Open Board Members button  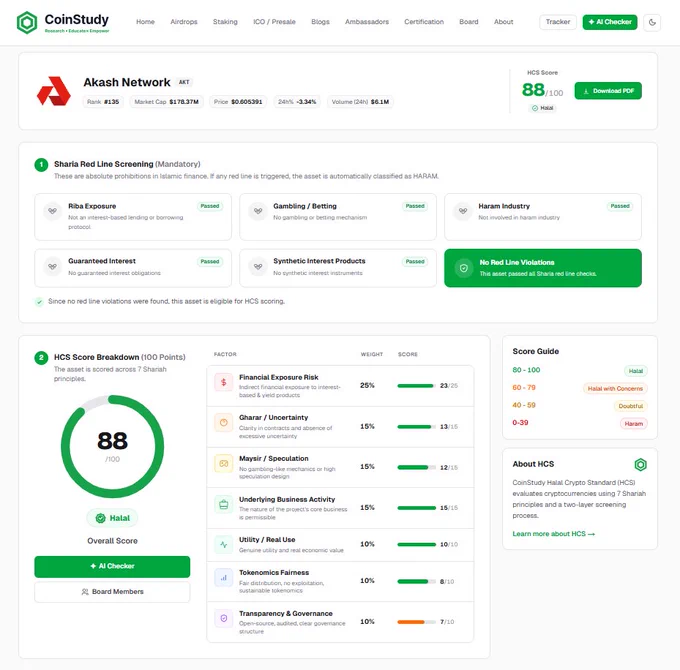pos(112,592)
